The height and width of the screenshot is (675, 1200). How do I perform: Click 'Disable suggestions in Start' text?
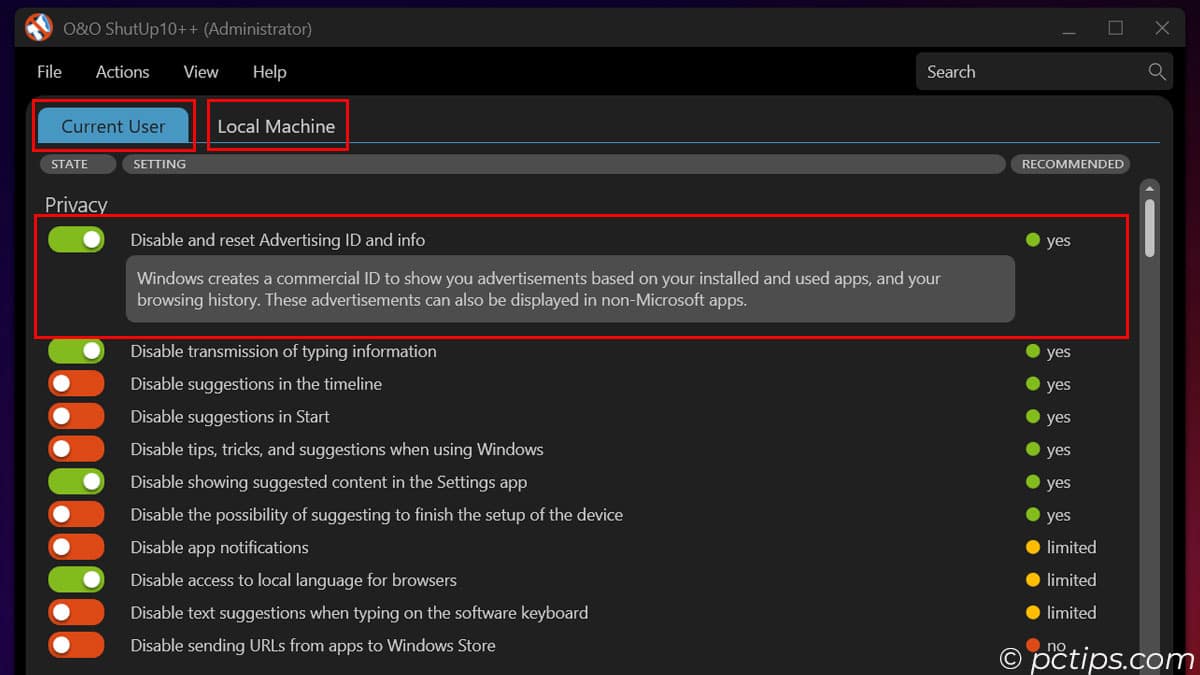(x=230, y=416)
